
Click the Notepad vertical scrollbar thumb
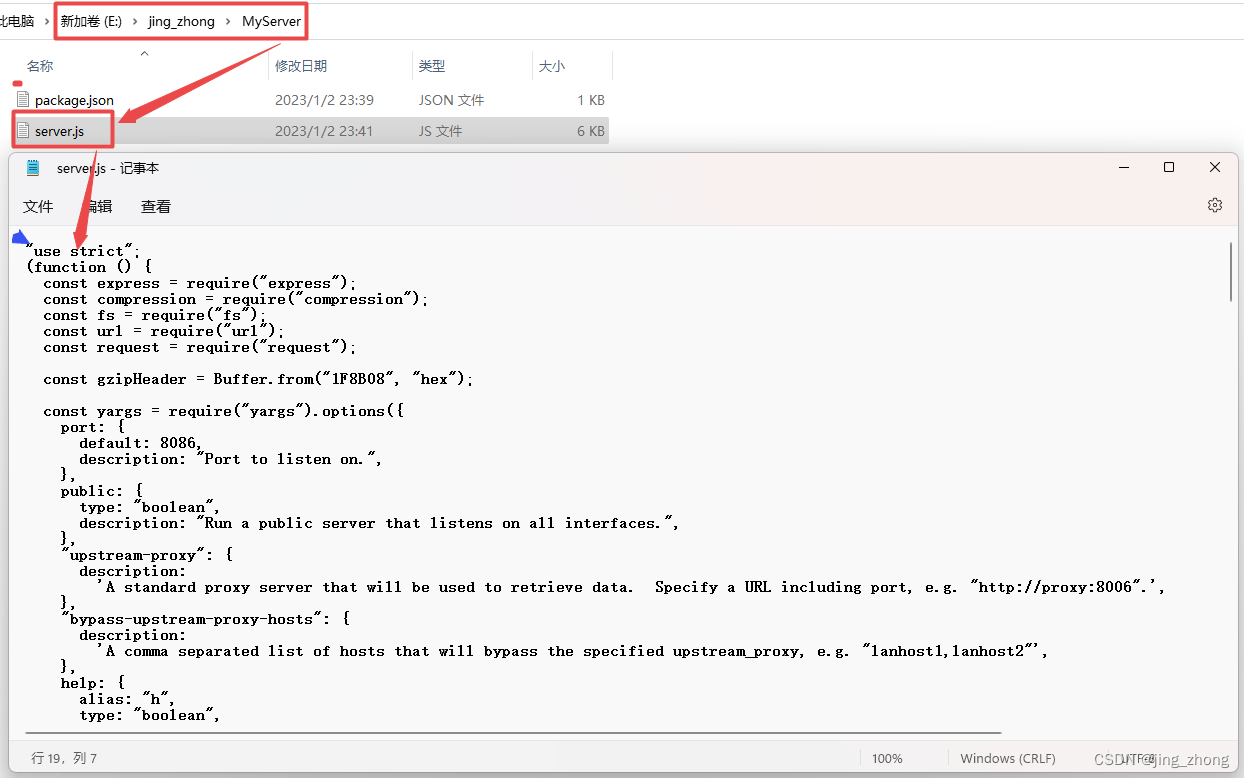pos(1231,271)
